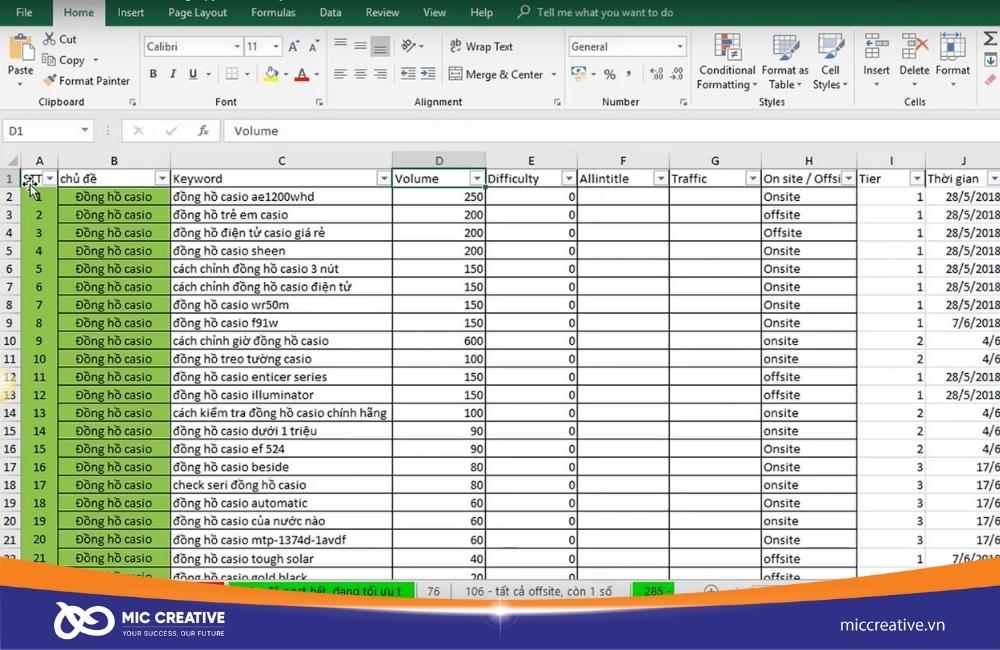Switch to Data tab
This screenshot has width=1000, height=650.
pyautogui.click(x=330, y=12)
